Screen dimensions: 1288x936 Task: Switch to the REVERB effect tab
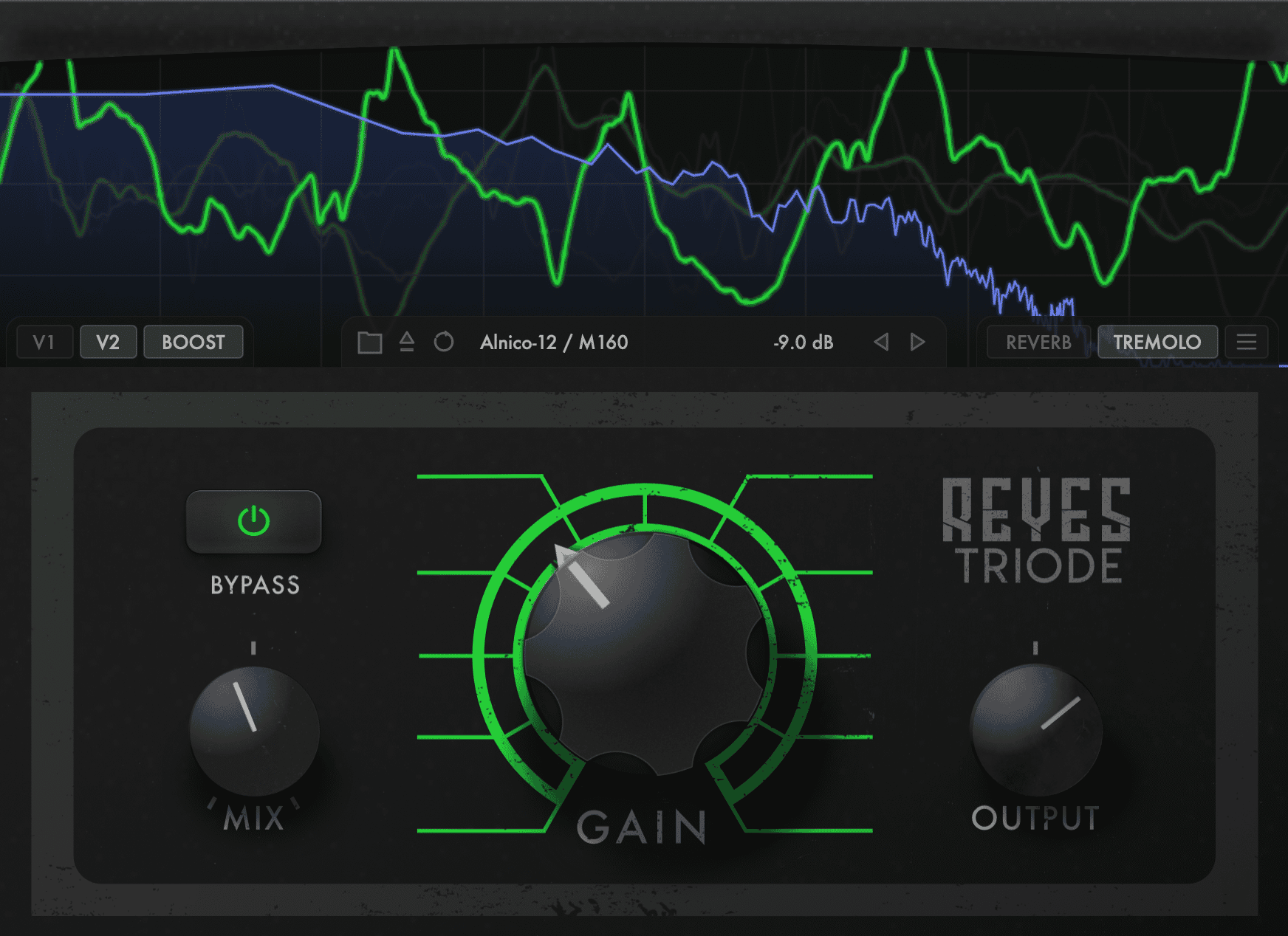[x=1038, y=342]
